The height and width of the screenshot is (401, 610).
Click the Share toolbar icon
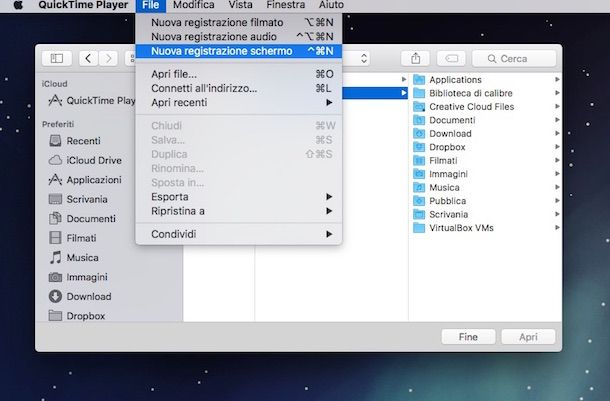click(x=415, y=59)
